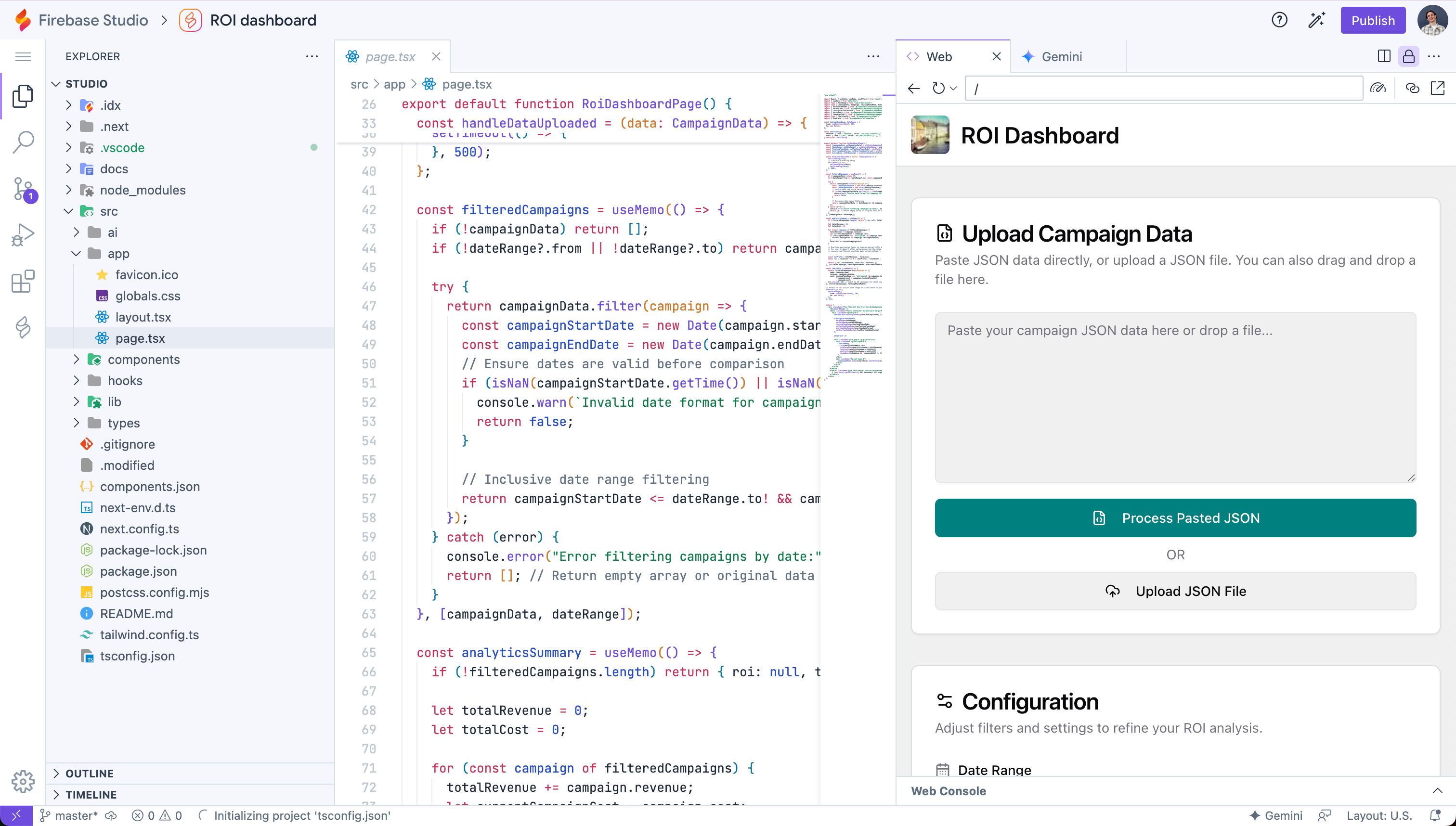Open Source Control with pending badge
1456x826 pixels.
(x=24, y=189)
